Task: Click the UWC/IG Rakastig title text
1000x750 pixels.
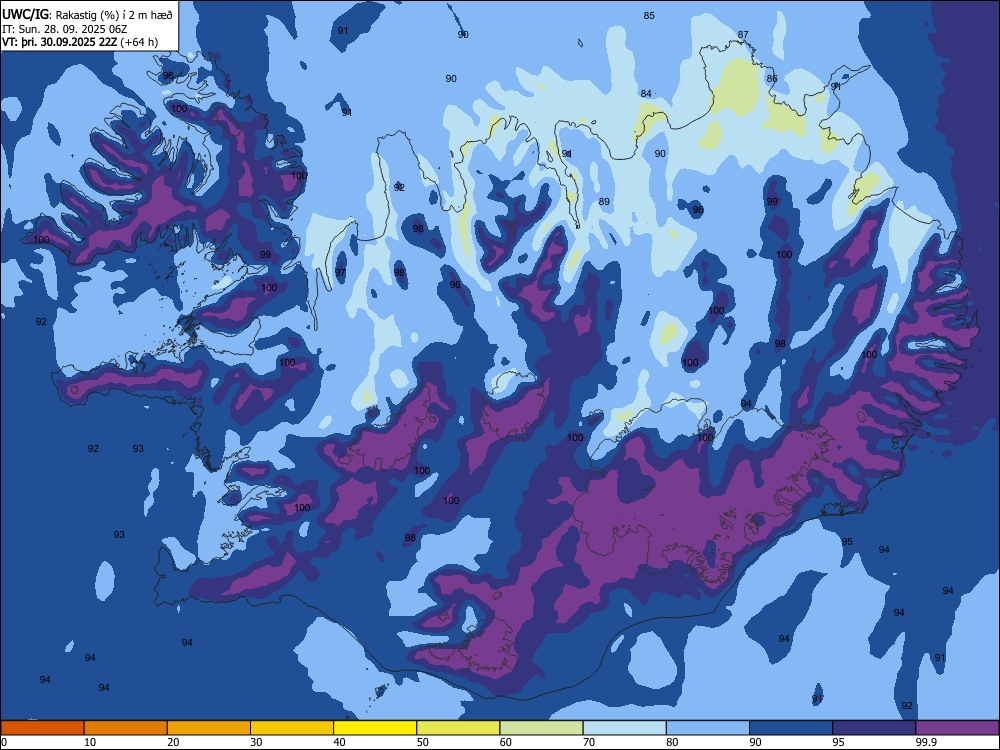Action: [x=87, y=14]
